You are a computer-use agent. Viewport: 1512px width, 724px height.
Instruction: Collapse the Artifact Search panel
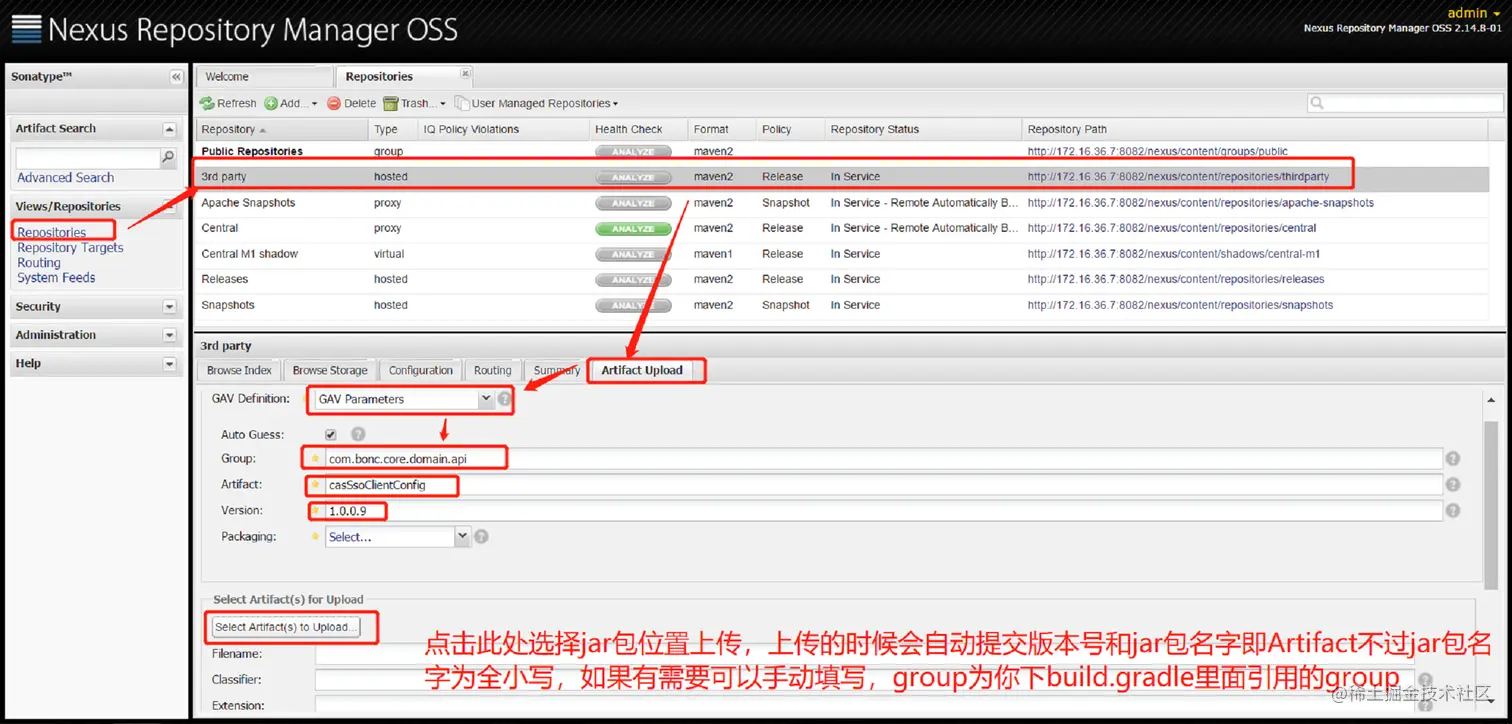(168, 128)
